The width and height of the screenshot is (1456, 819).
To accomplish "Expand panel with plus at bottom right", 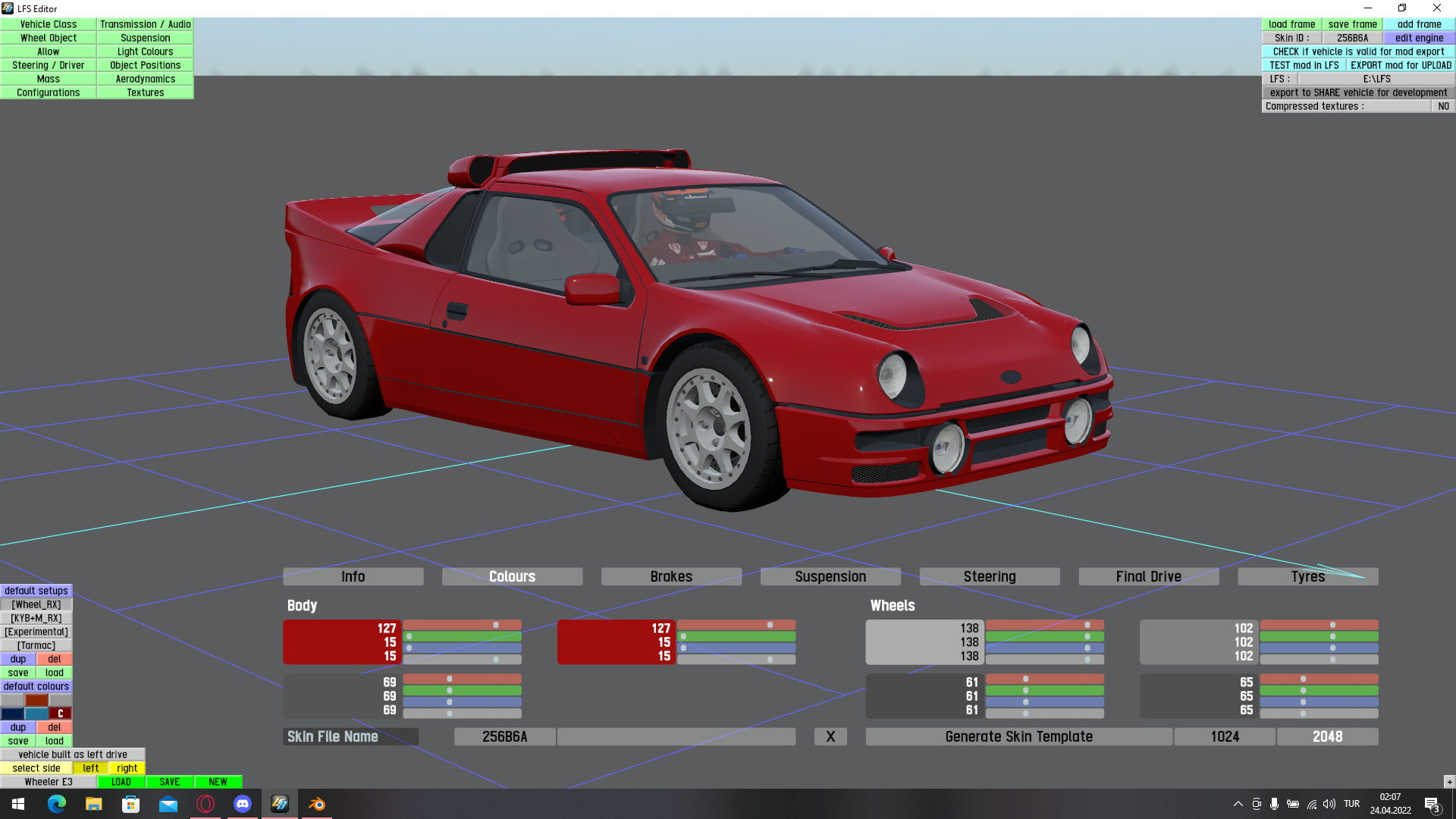I will (1449, 782).
